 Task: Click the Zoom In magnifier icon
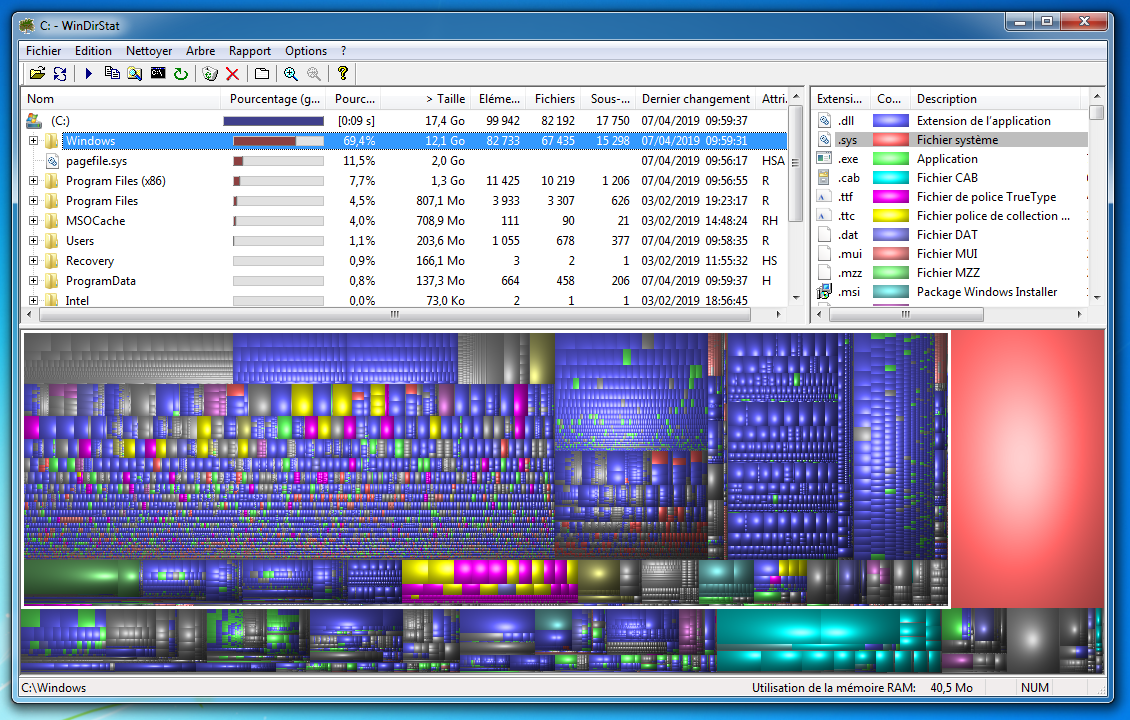tap(290, 74)
